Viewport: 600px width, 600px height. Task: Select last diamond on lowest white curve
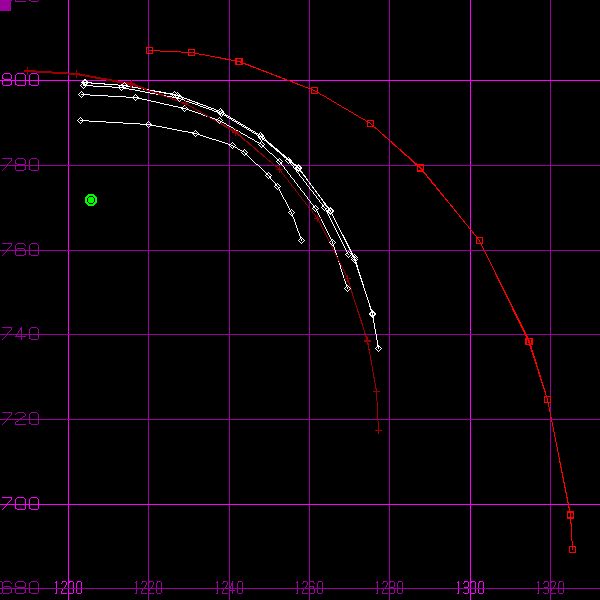(x=301, y=240)
